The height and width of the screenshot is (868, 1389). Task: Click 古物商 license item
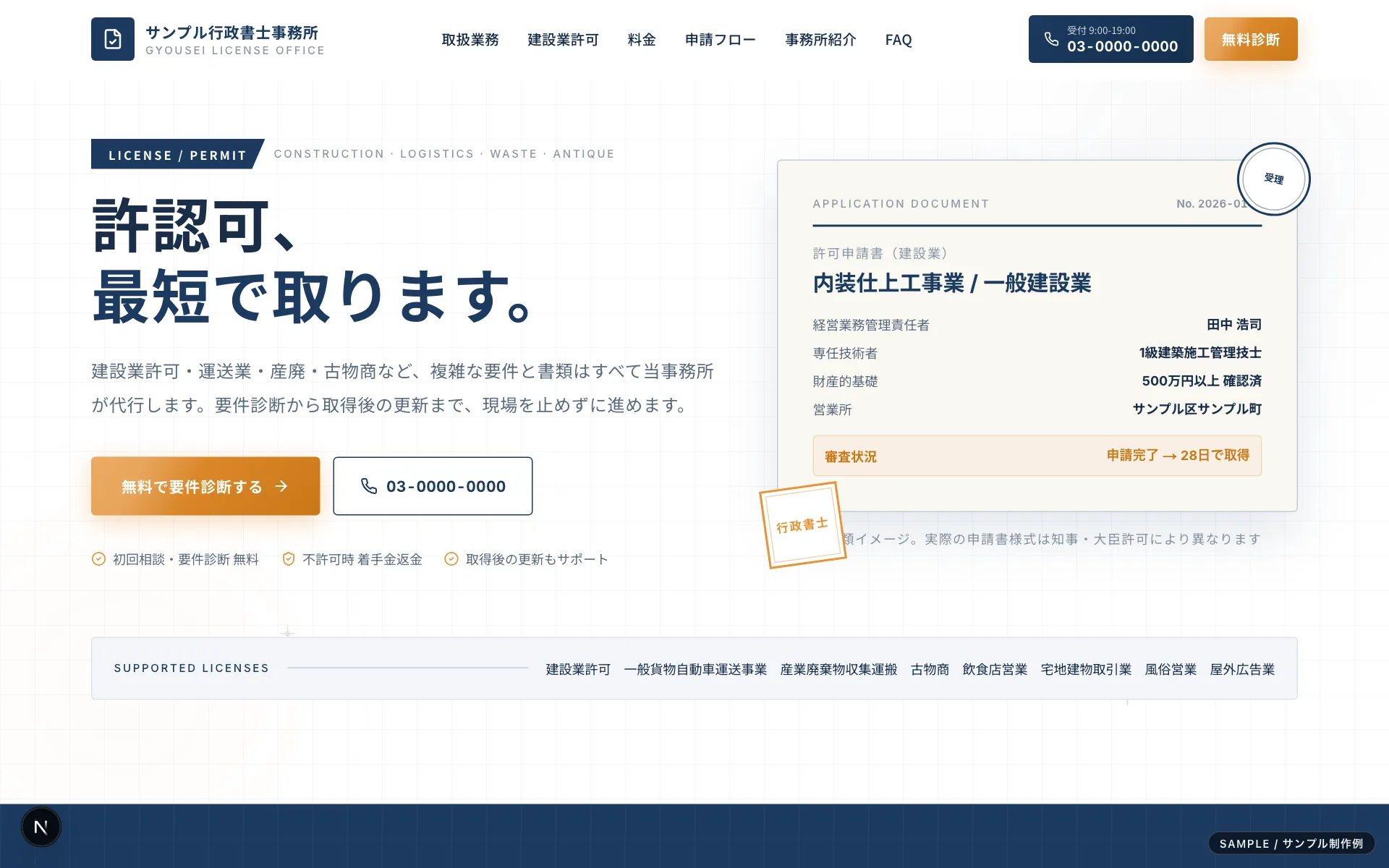tap(930, 670)
